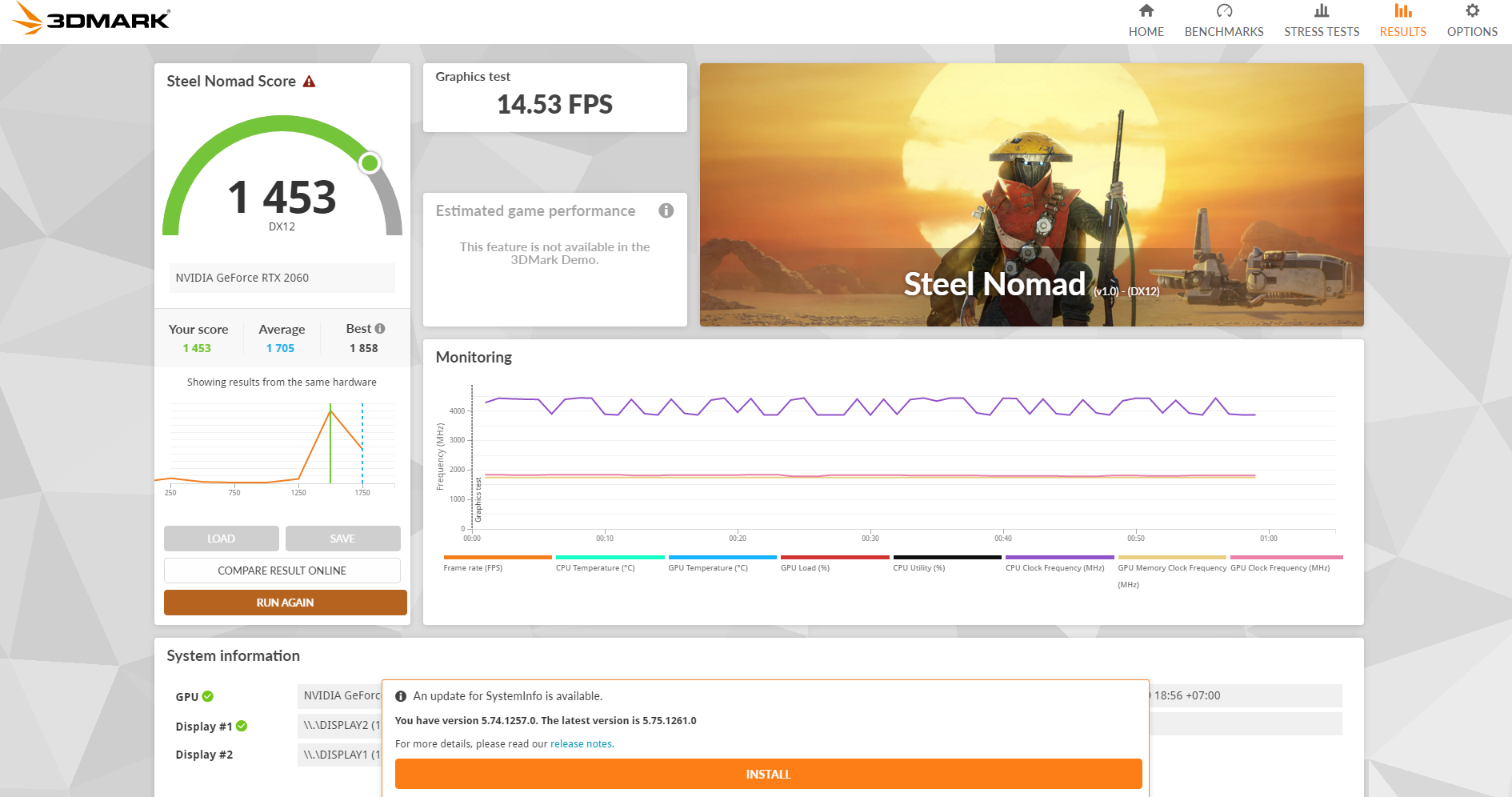
Task: Click Compare Result Online button
Action: click(282, 571)
